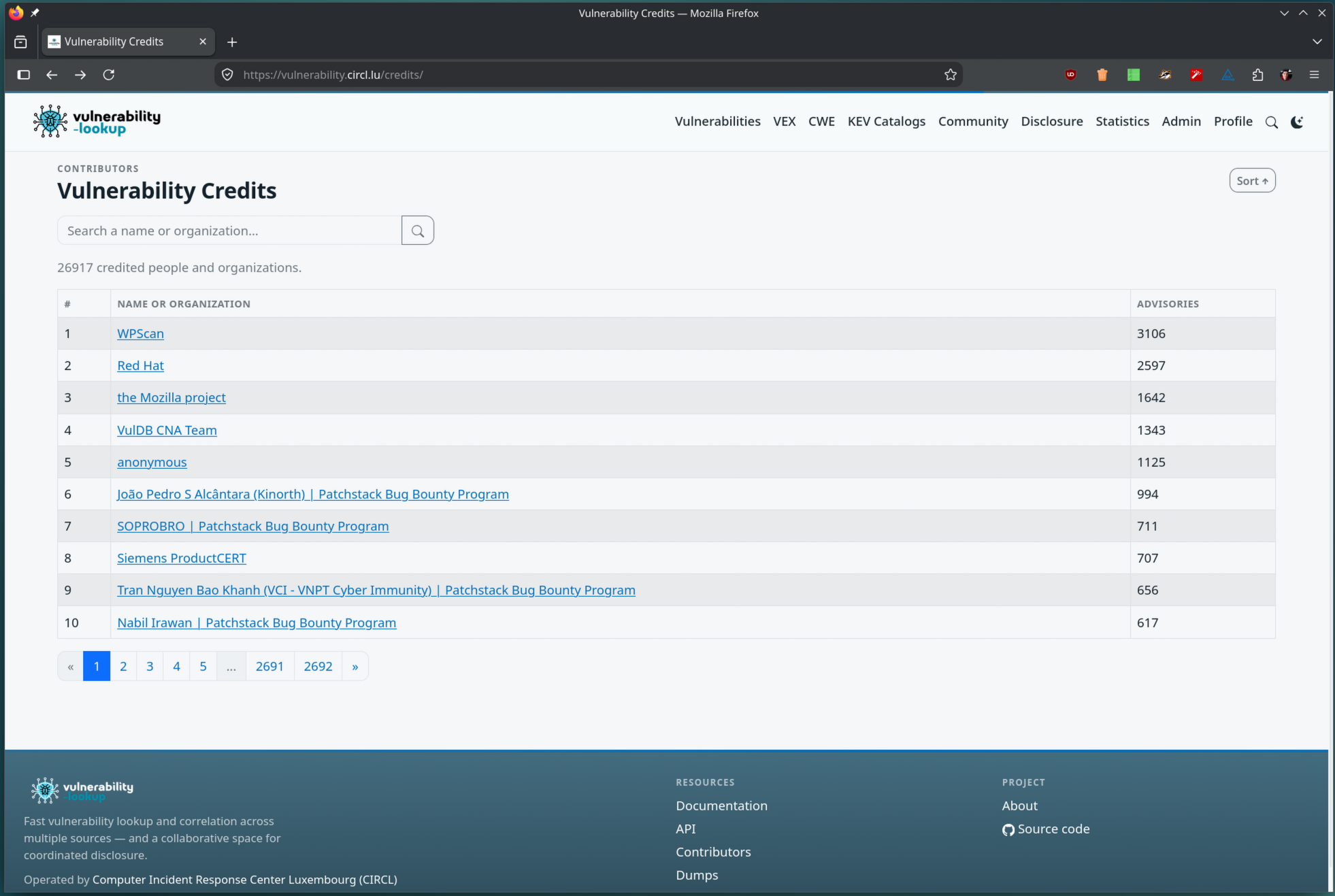The width and height of the screenshot is (1335, 896).
Task: Jump to last page 2692
Action: (318, 666)
